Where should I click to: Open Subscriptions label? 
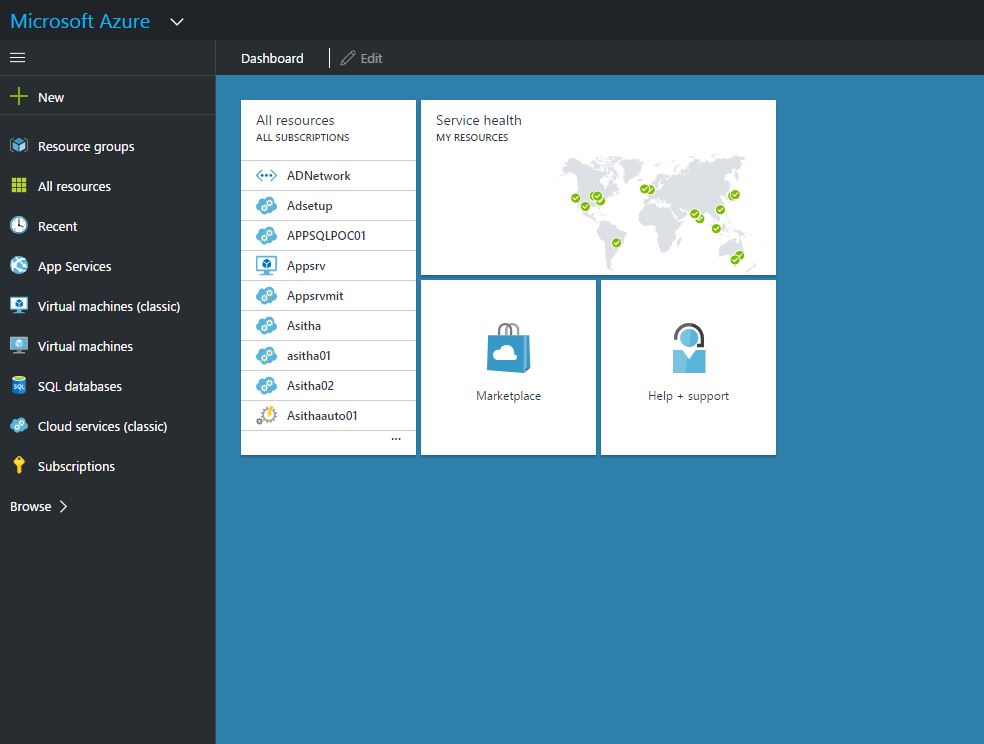click(76, 467)
